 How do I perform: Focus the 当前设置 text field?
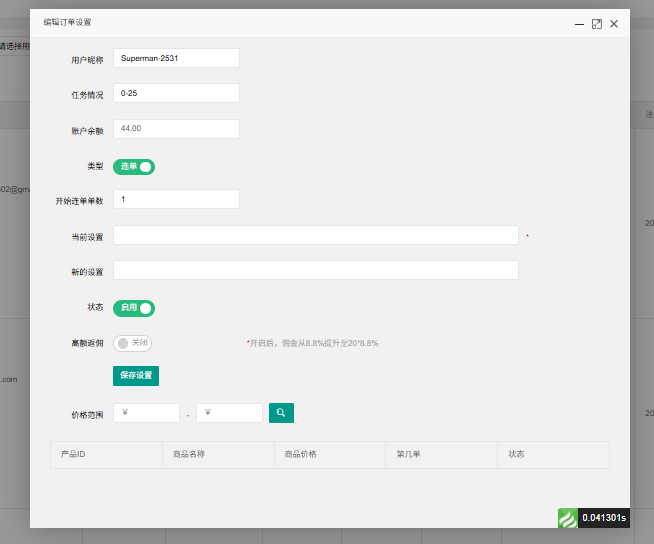pyautogui.click(x=315, y=235)
